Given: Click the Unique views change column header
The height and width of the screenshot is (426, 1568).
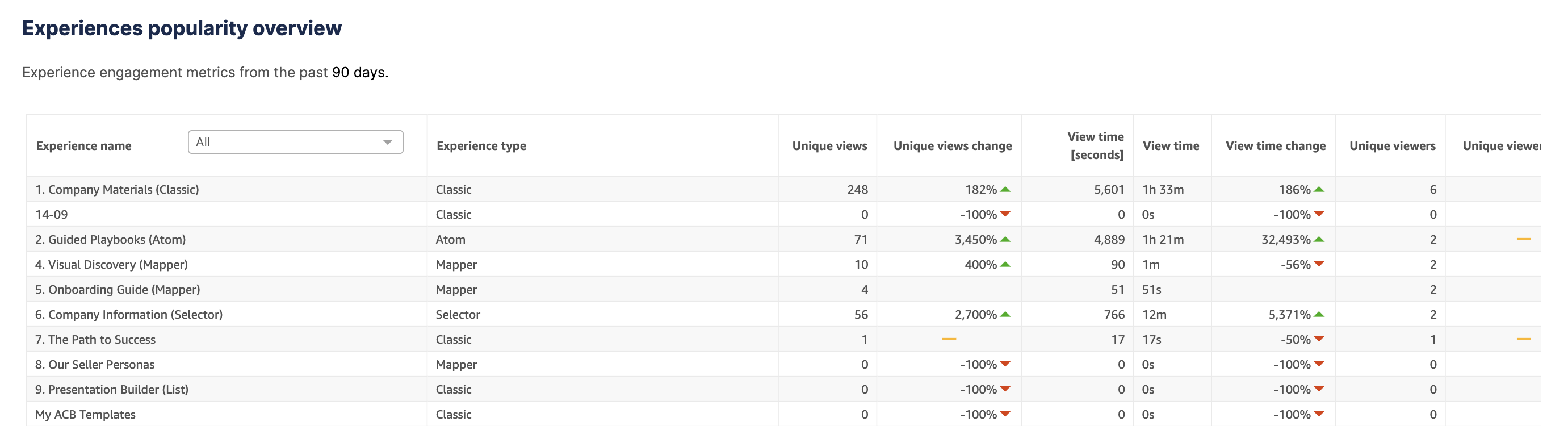Looking at the screenshot, I should [952, 145].
